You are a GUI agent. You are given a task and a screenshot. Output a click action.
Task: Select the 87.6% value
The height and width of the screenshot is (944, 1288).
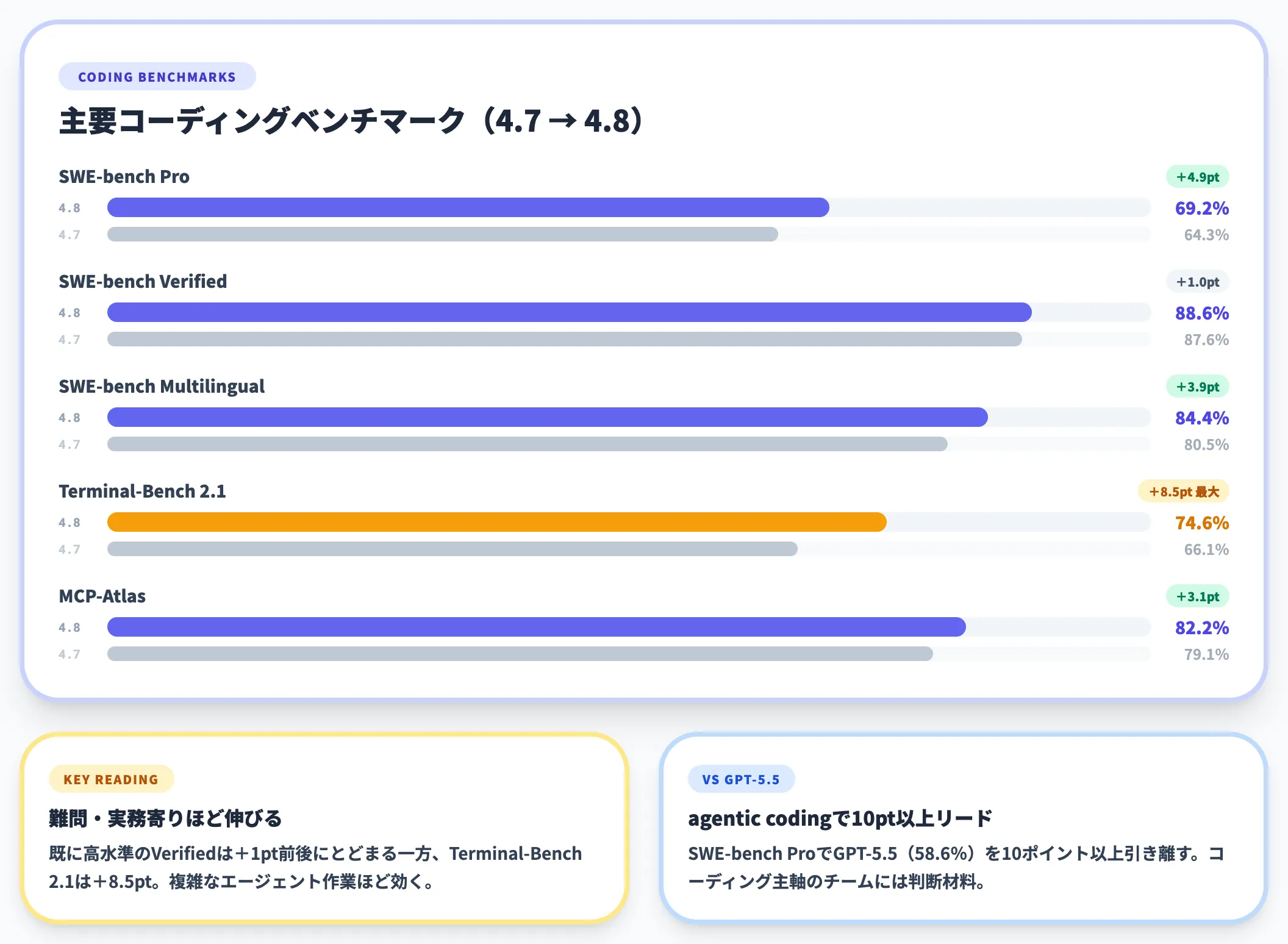(x=1206, y=340)
